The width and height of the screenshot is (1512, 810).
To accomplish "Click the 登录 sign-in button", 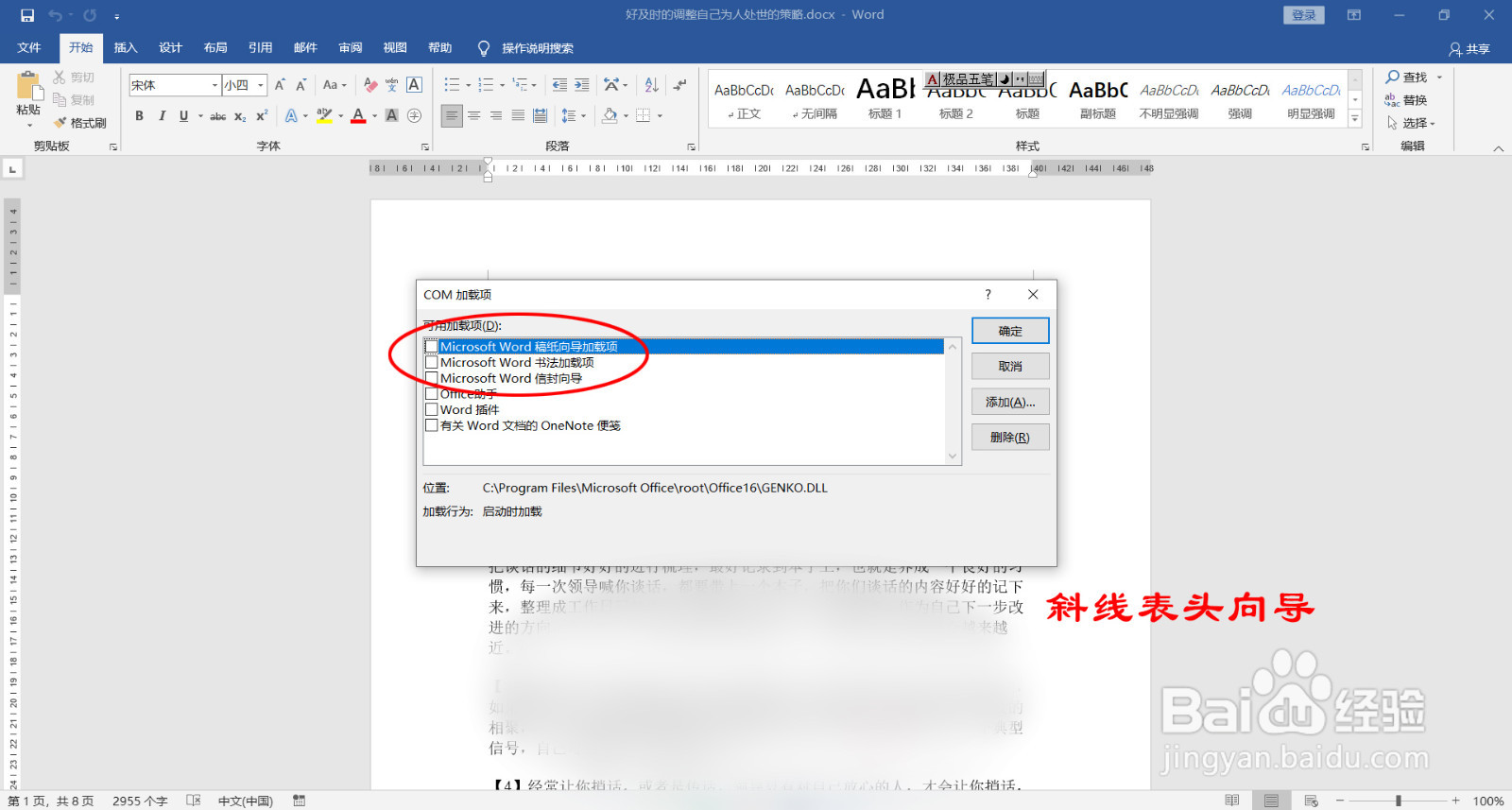I will click(1304, 15).
